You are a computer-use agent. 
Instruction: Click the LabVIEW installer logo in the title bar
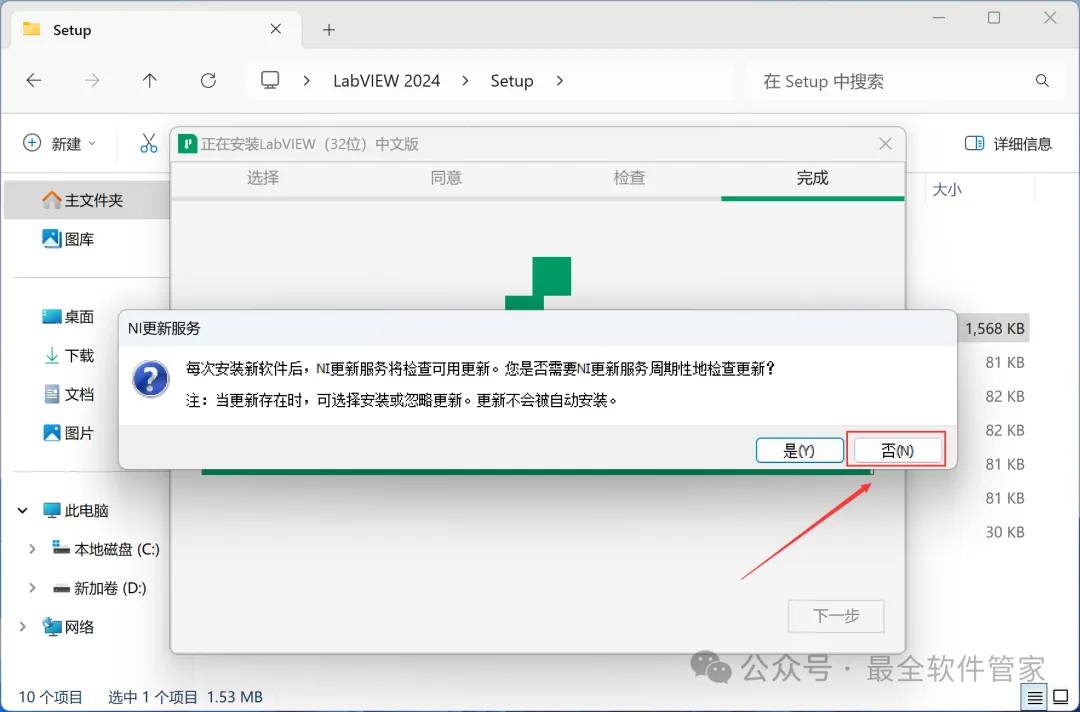(x=187, y=144)
